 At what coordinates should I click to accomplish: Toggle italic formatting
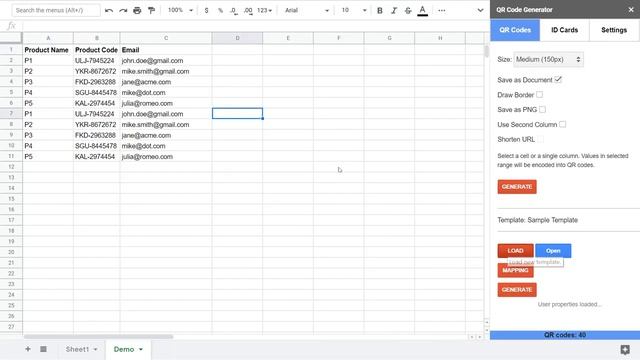pyautogui.click(x=394, y=10)
